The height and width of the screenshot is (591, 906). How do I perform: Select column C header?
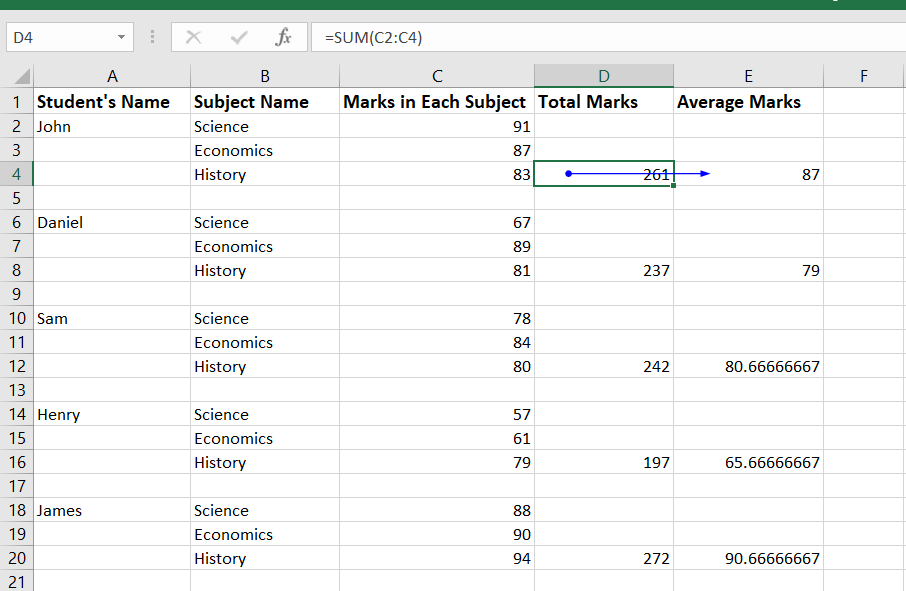pyautogui.click(x=437, y=76)
